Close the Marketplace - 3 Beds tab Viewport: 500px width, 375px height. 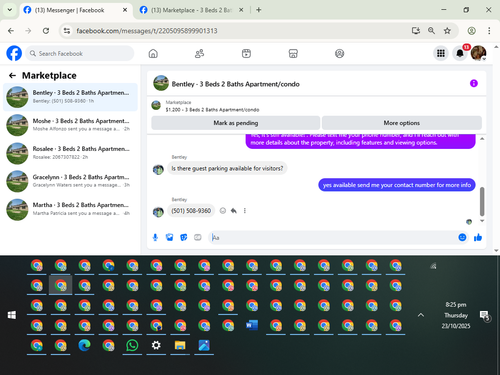(x=241, y=10)
